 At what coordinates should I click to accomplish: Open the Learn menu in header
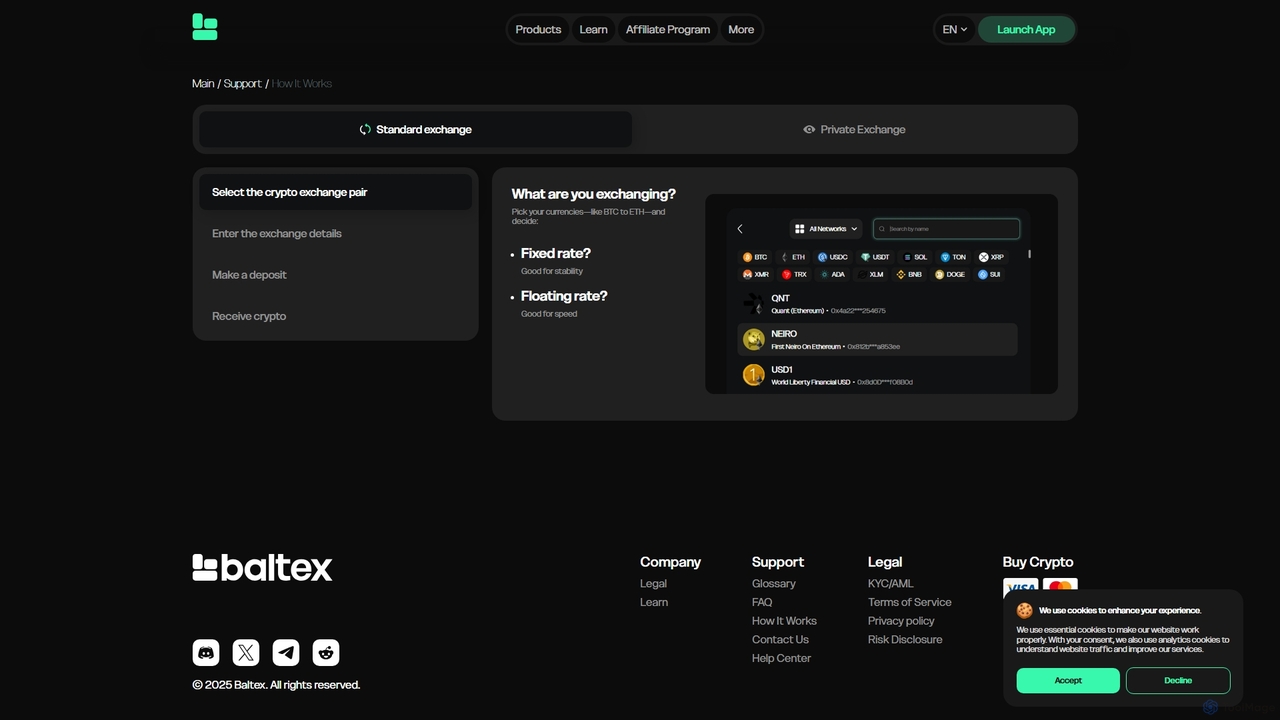point(593,29)
